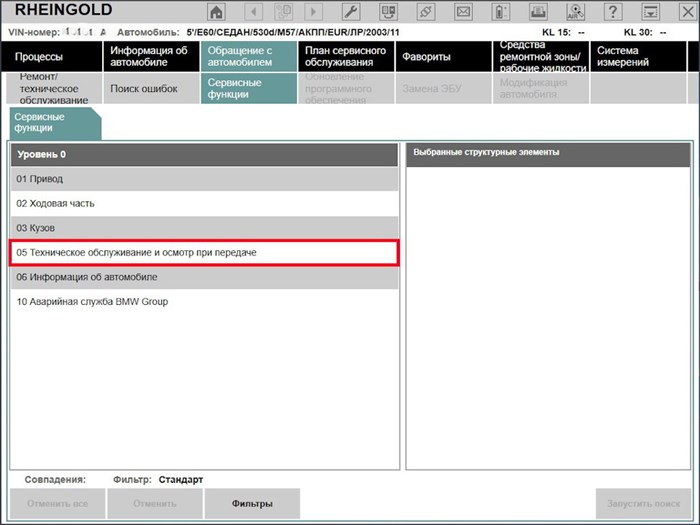This screenshot has width=700, height=525.
Task: Open the printer icon in toolbar
Action: [539, 12]
